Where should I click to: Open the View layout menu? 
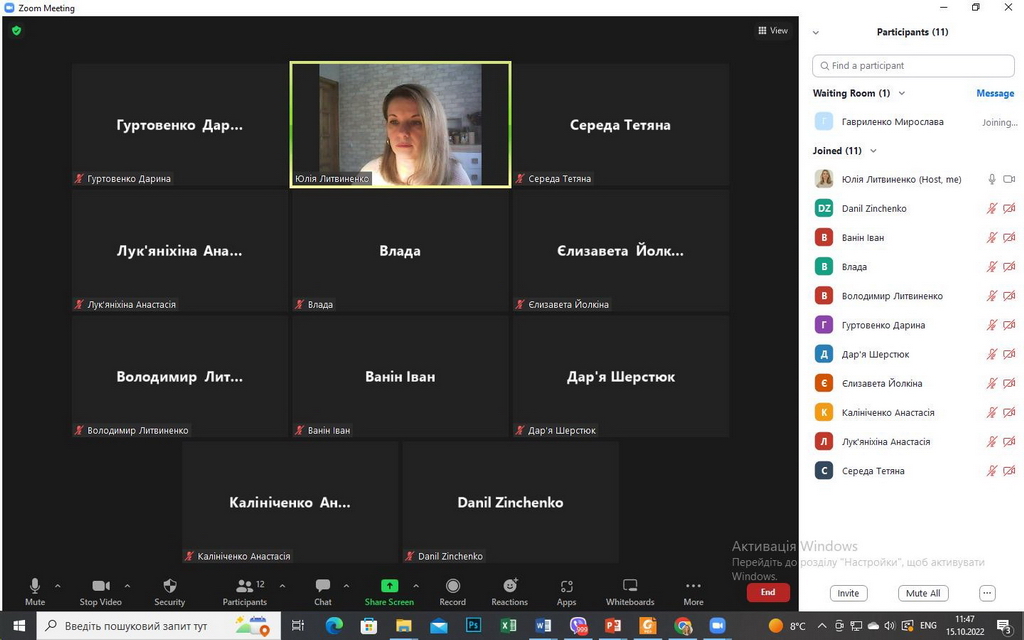[773, 31]
